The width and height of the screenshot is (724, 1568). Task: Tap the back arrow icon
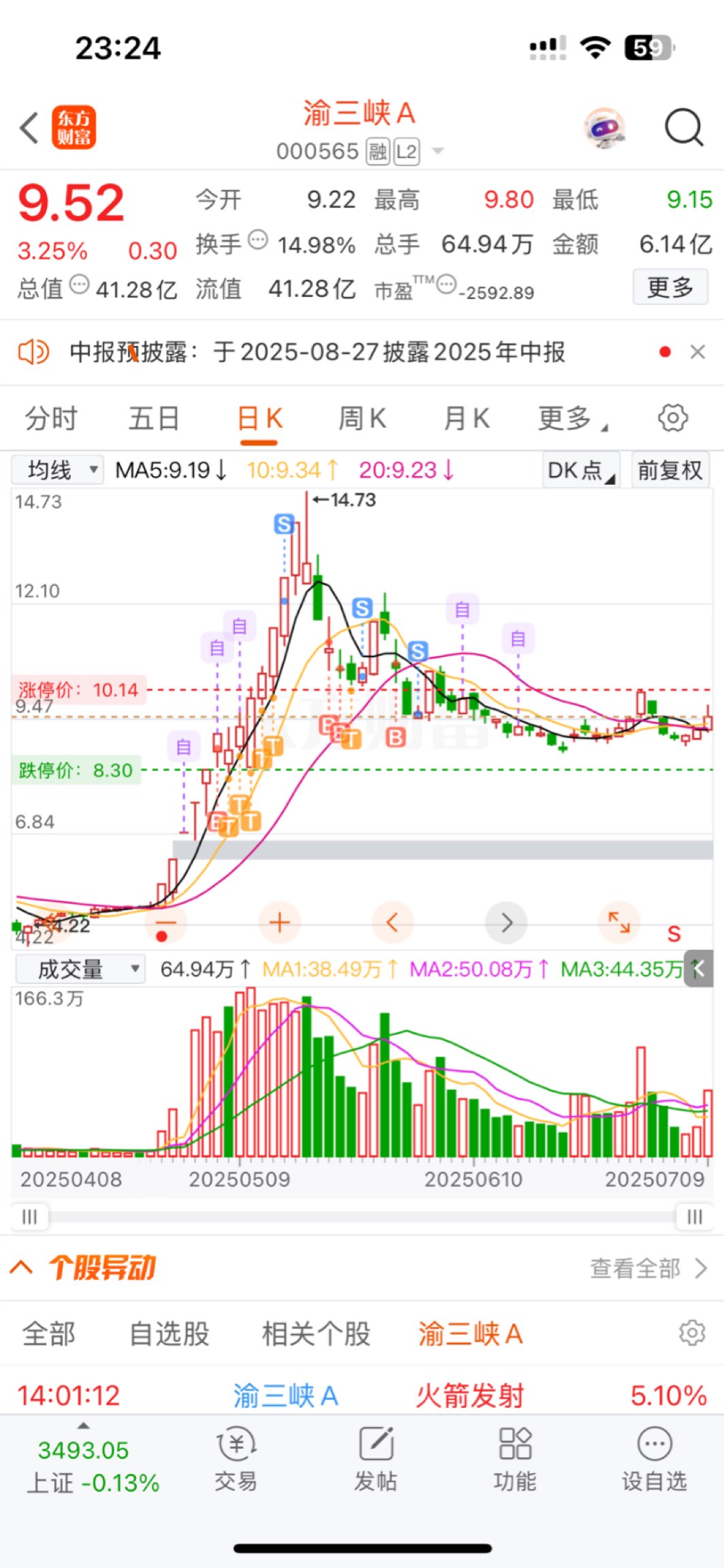(29, 128)
